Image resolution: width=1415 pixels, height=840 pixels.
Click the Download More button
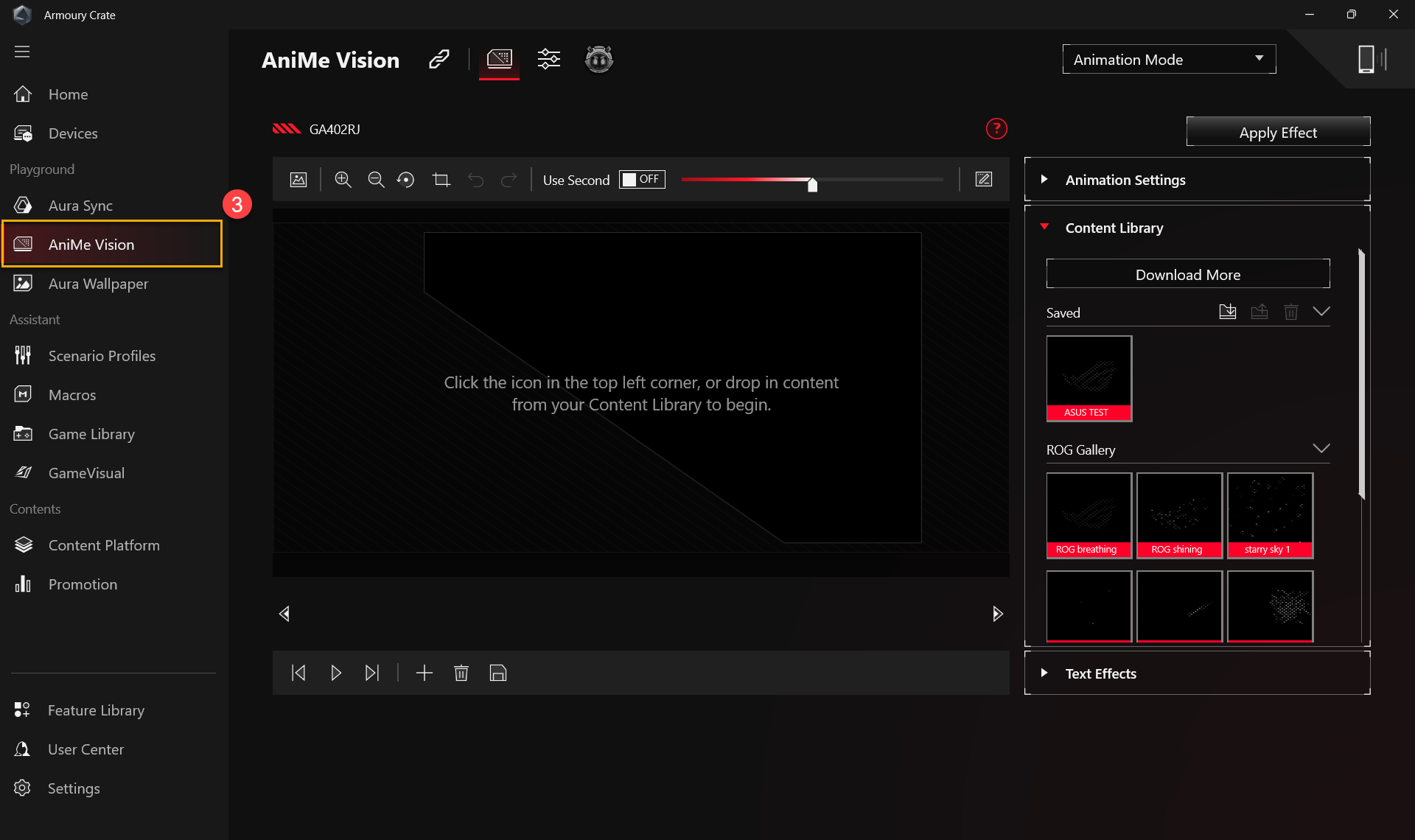pyautogui.click(x=1187, y=274)
